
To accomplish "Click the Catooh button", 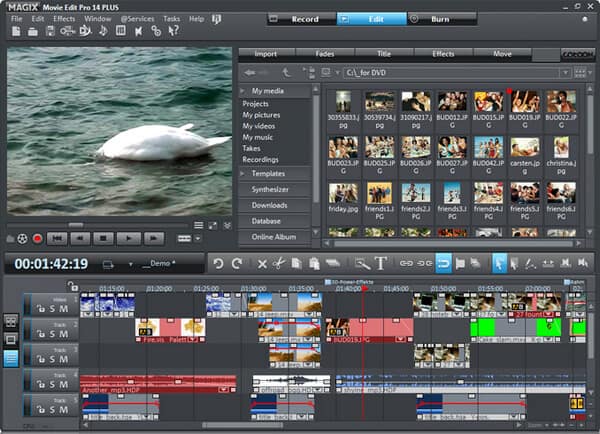I will pyautogui.click(x=578, y=54).
